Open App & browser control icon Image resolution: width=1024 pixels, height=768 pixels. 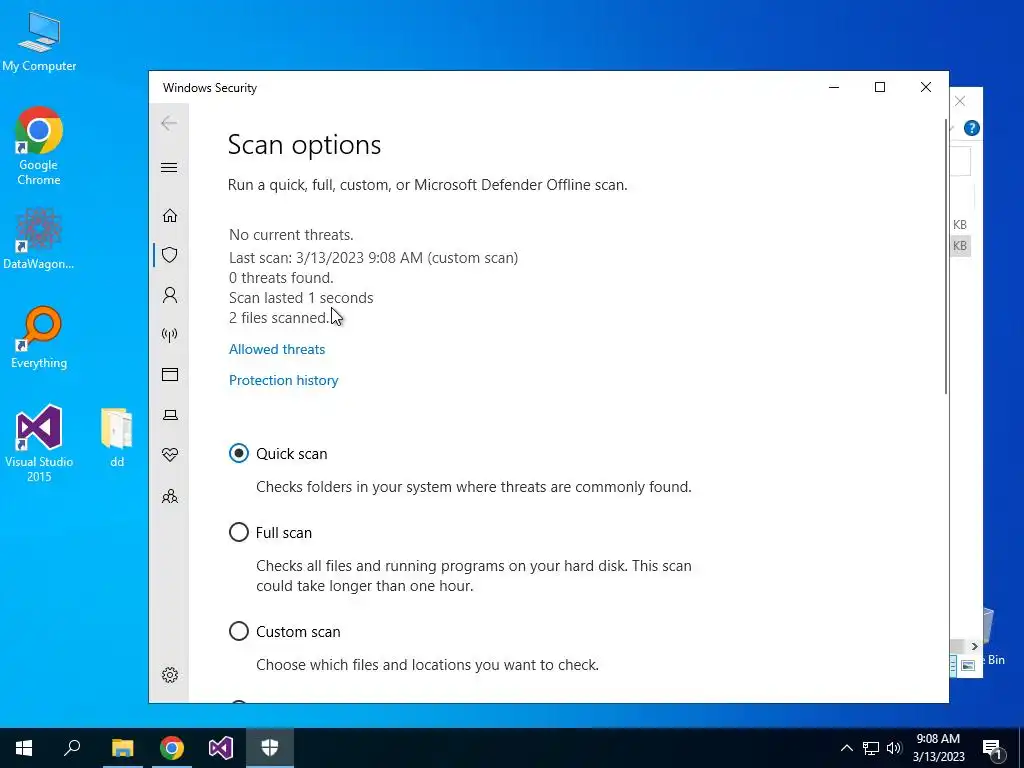[x=170, y=375]
